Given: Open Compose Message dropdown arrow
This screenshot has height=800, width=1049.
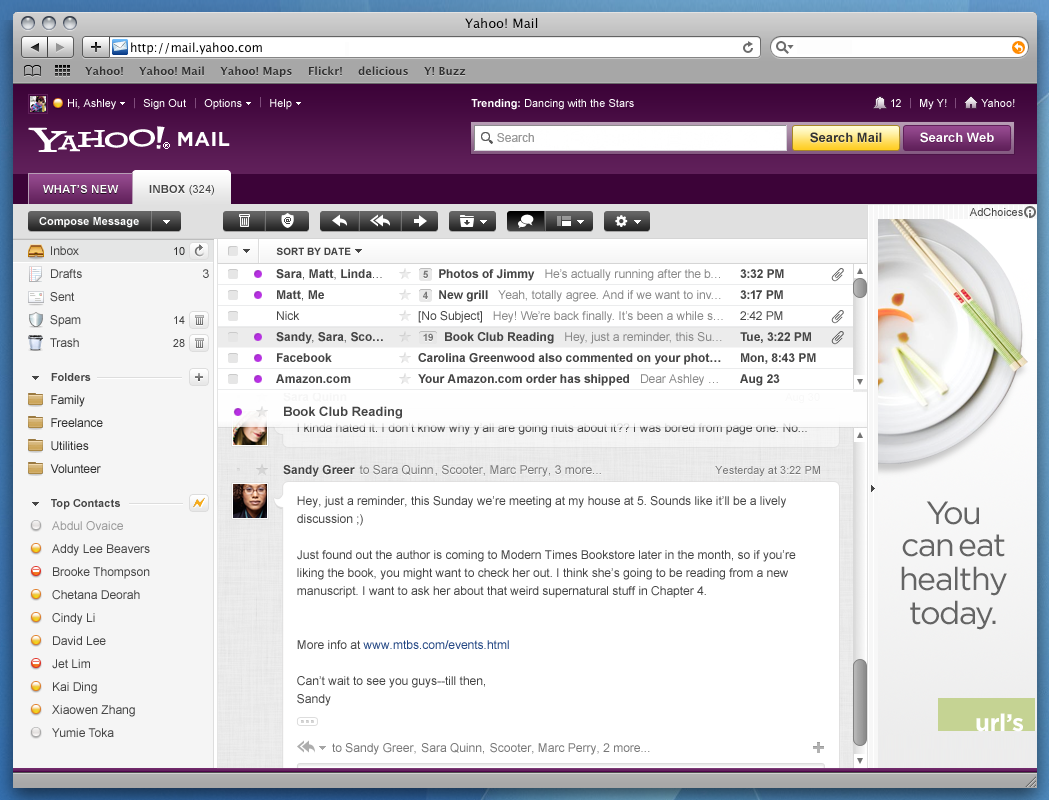Looking at the screenshot, I should (x=167, y=221).
